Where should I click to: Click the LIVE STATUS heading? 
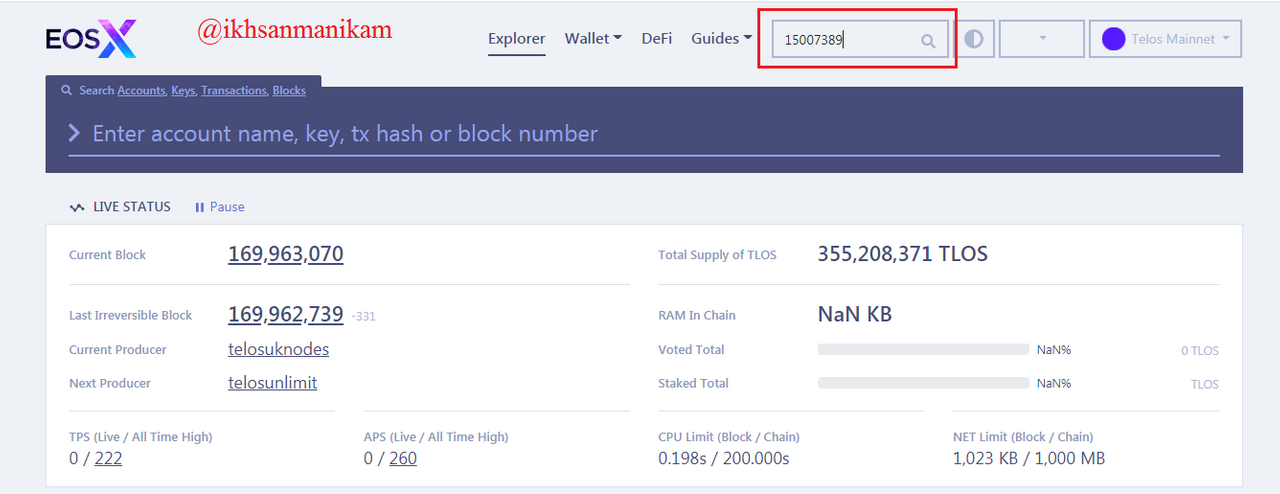tap(132, 207)
